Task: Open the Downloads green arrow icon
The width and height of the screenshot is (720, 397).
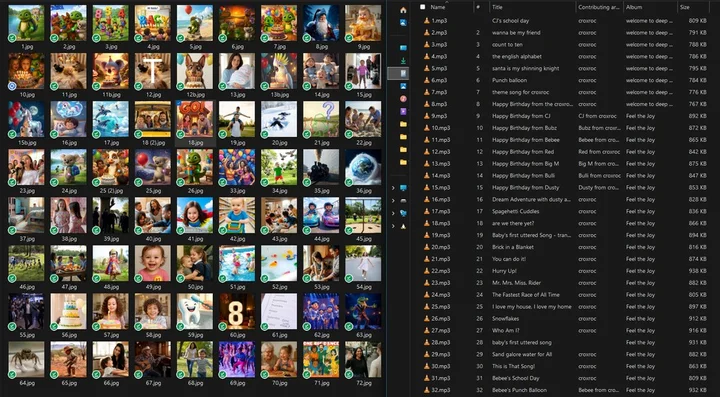Action: (403, 61)
